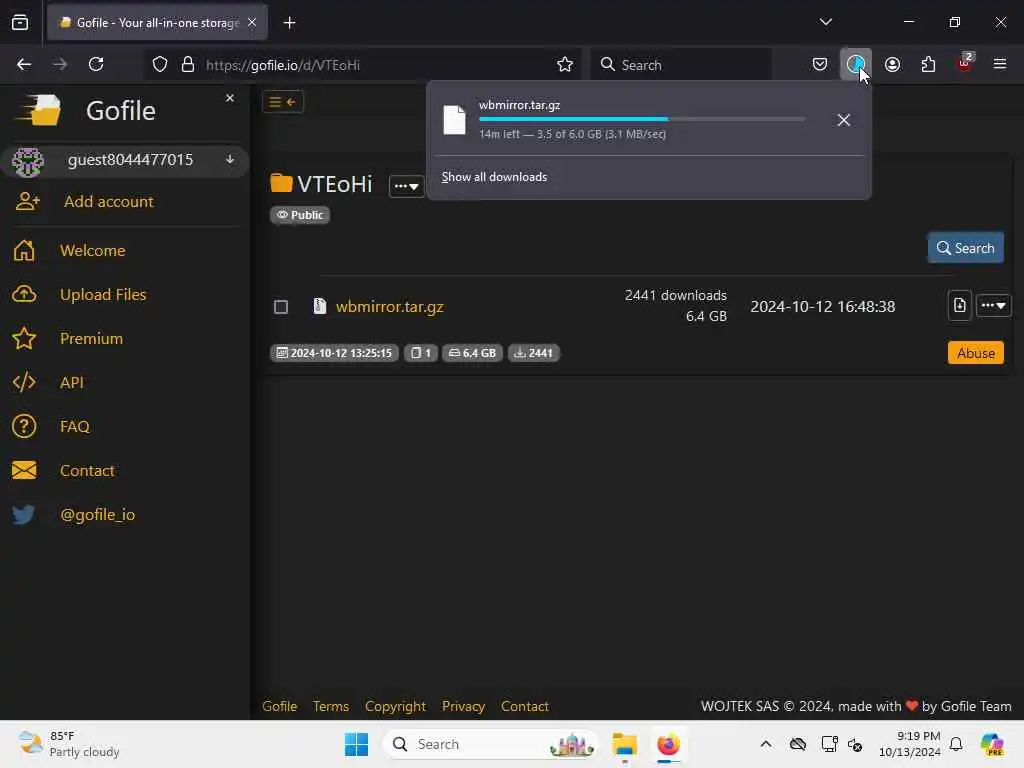Viewport: 1024px width, 768px height.
Task: Open the Contact footer link
Action: coord(524,706)
